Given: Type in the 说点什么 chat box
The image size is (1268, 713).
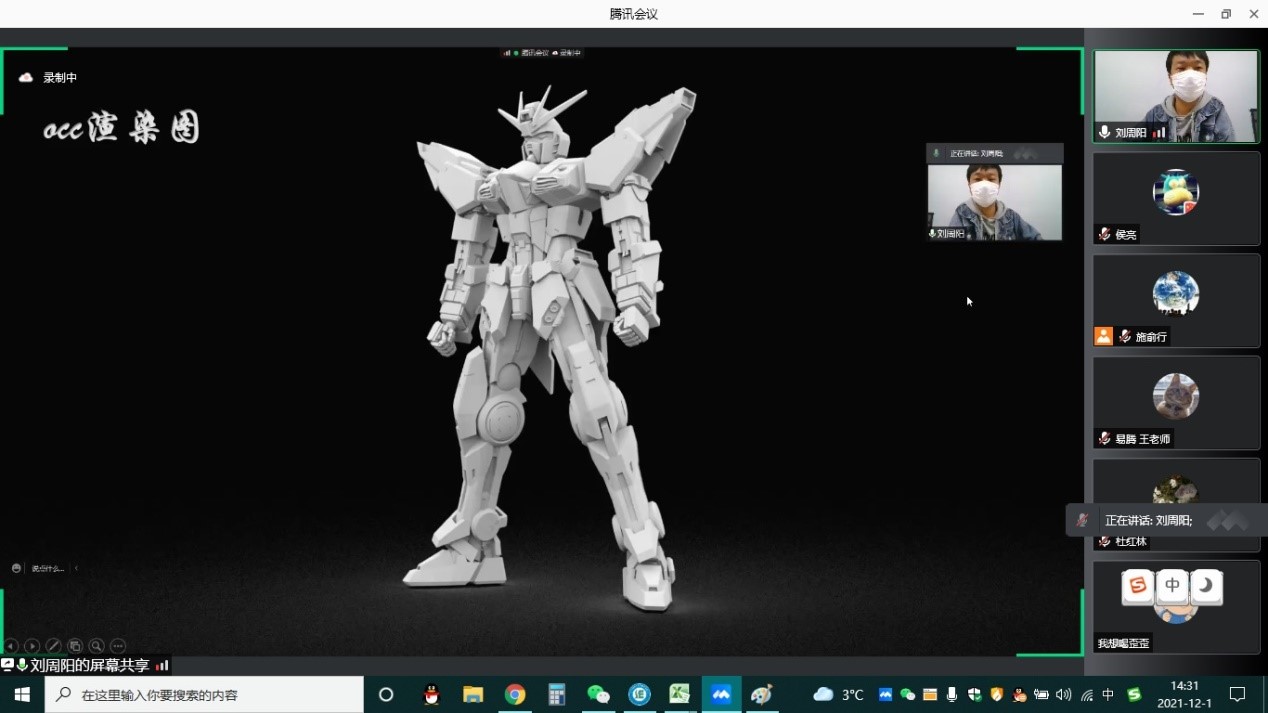Looking at the screenshot, I should pos(48,568).
